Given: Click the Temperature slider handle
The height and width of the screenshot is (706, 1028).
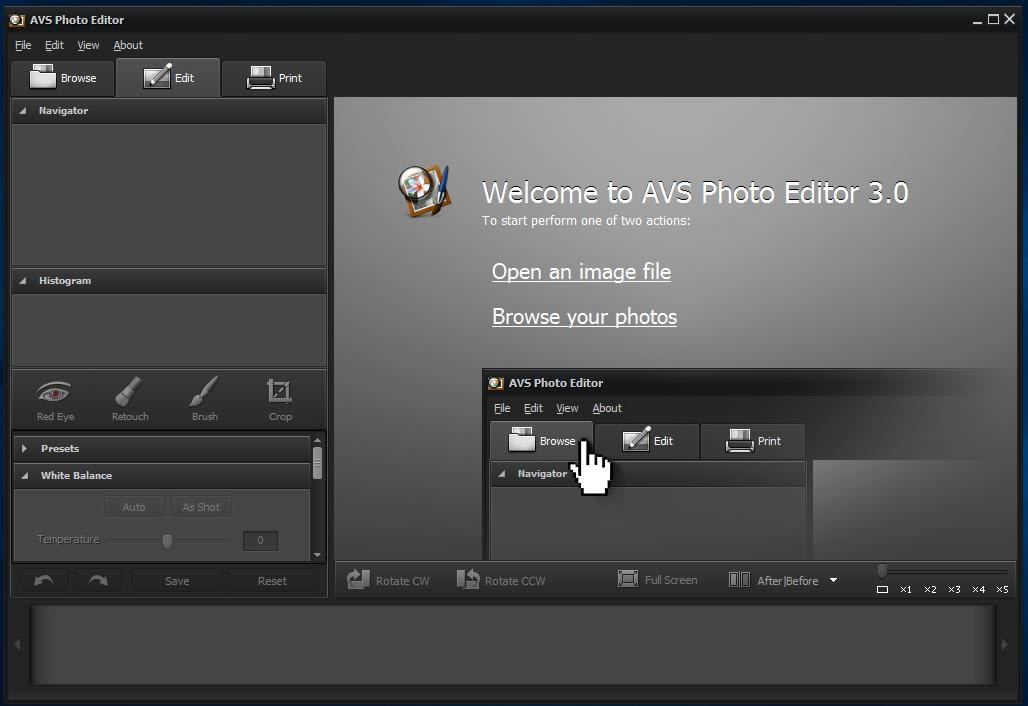Looking at the screenshot, I should 167,541.
